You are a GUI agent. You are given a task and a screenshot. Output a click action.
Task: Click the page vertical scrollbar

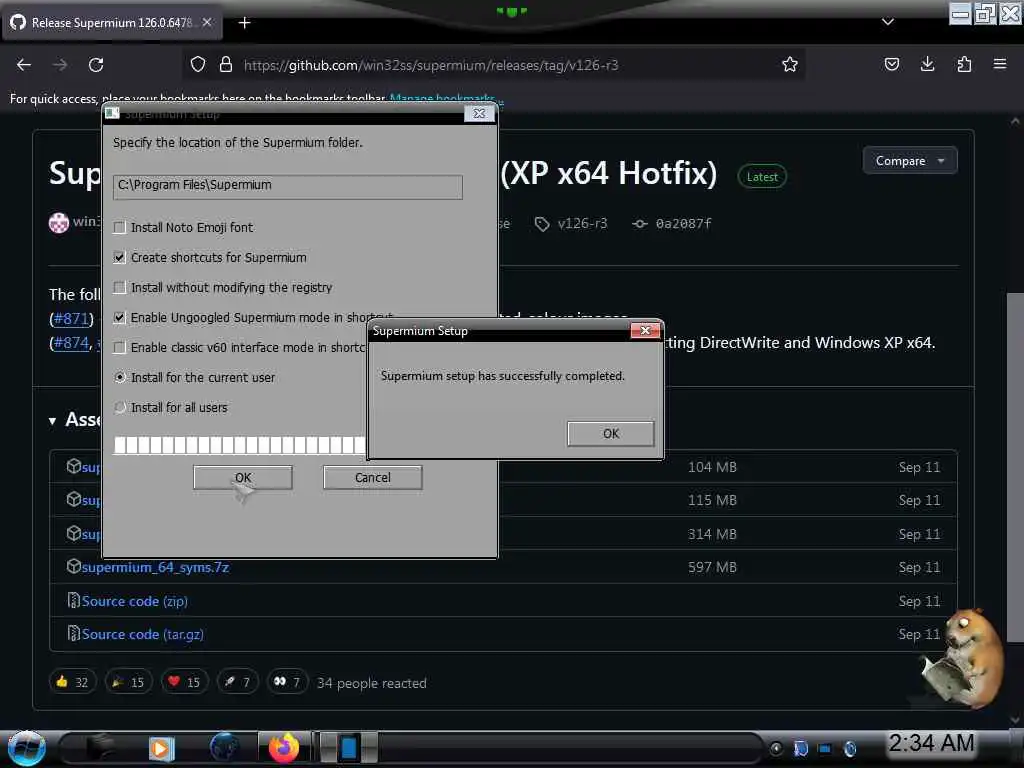[x=1015, y=467]
